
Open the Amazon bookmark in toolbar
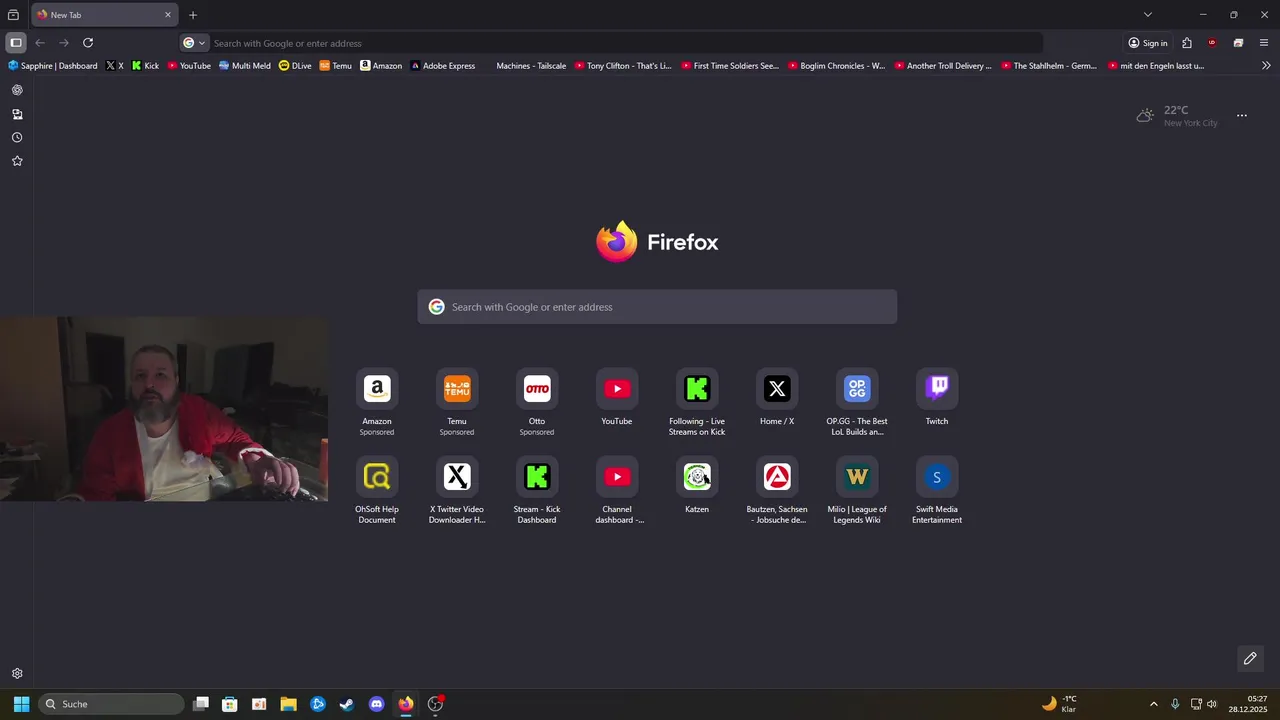pyautogui.click(x=381, y=66)
